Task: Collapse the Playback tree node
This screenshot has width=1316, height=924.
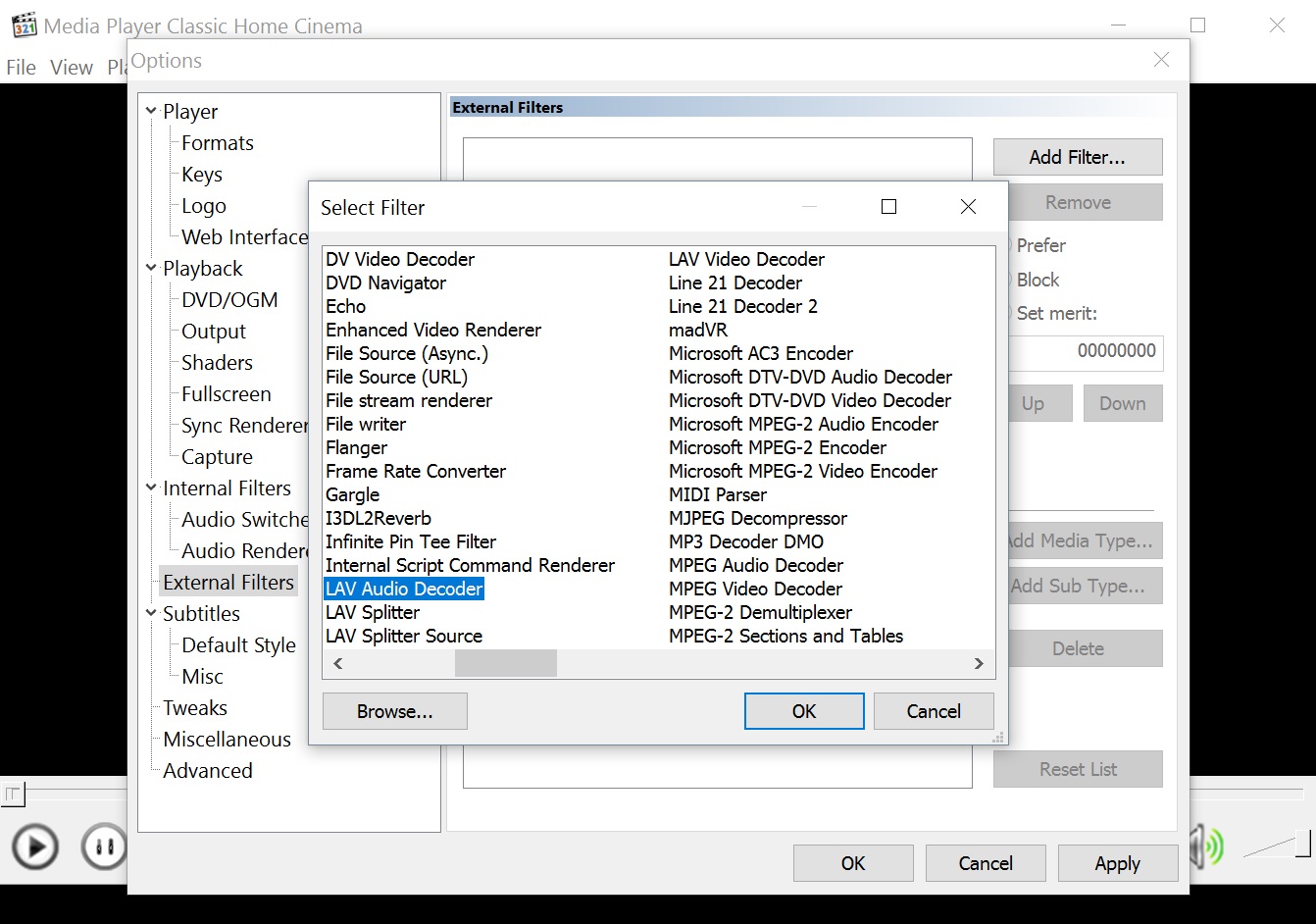Action: (x=151, y=268)
